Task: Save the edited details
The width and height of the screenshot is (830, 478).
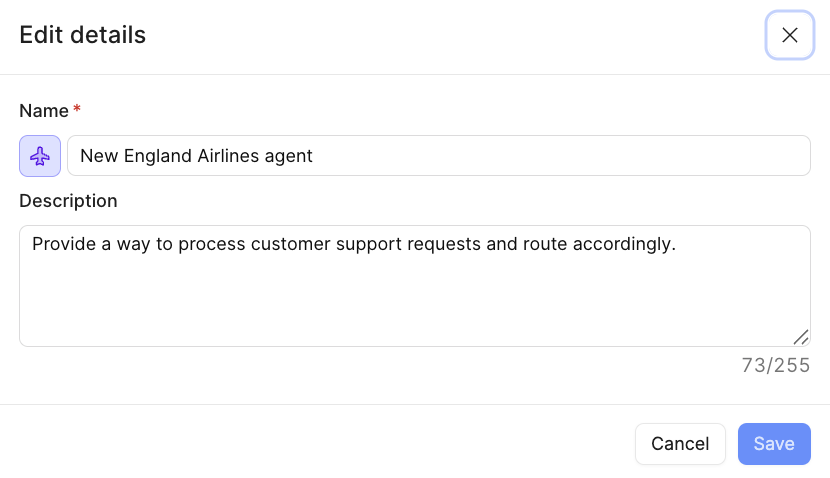Action: click(x=774, y=444)
